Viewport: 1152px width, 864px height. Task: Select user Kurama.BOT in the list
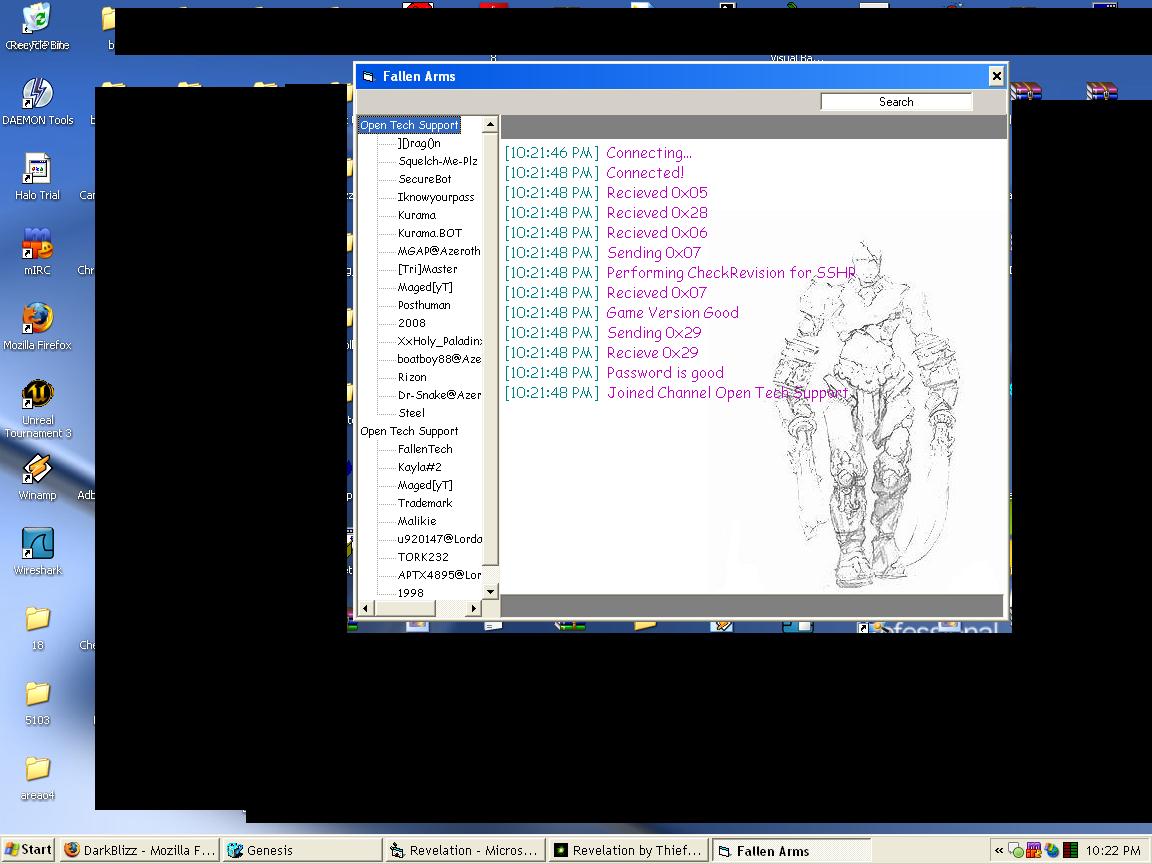tap(429, 233)
